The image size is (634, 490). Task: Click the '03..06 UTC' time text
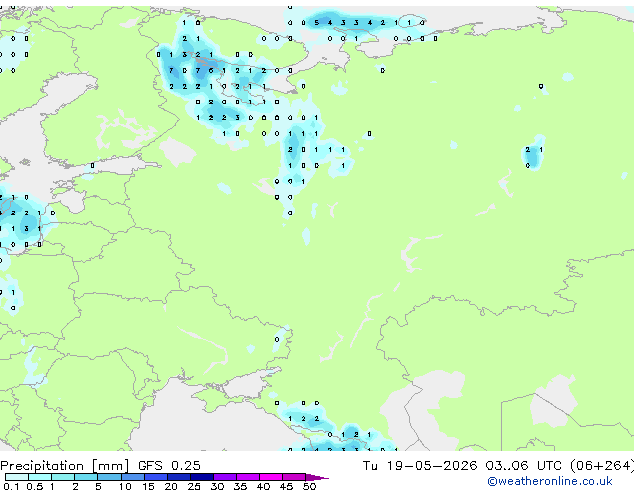tap(524, 466)
